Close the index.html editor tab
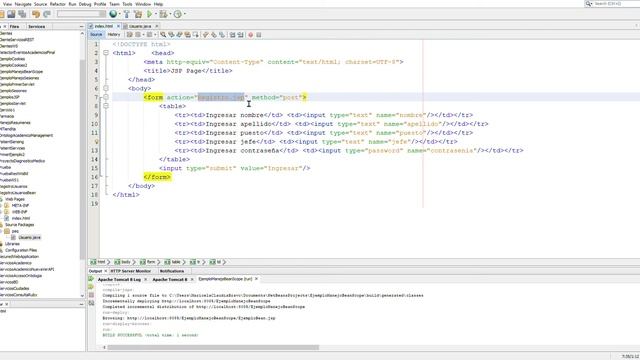 [x=118, y=26]
